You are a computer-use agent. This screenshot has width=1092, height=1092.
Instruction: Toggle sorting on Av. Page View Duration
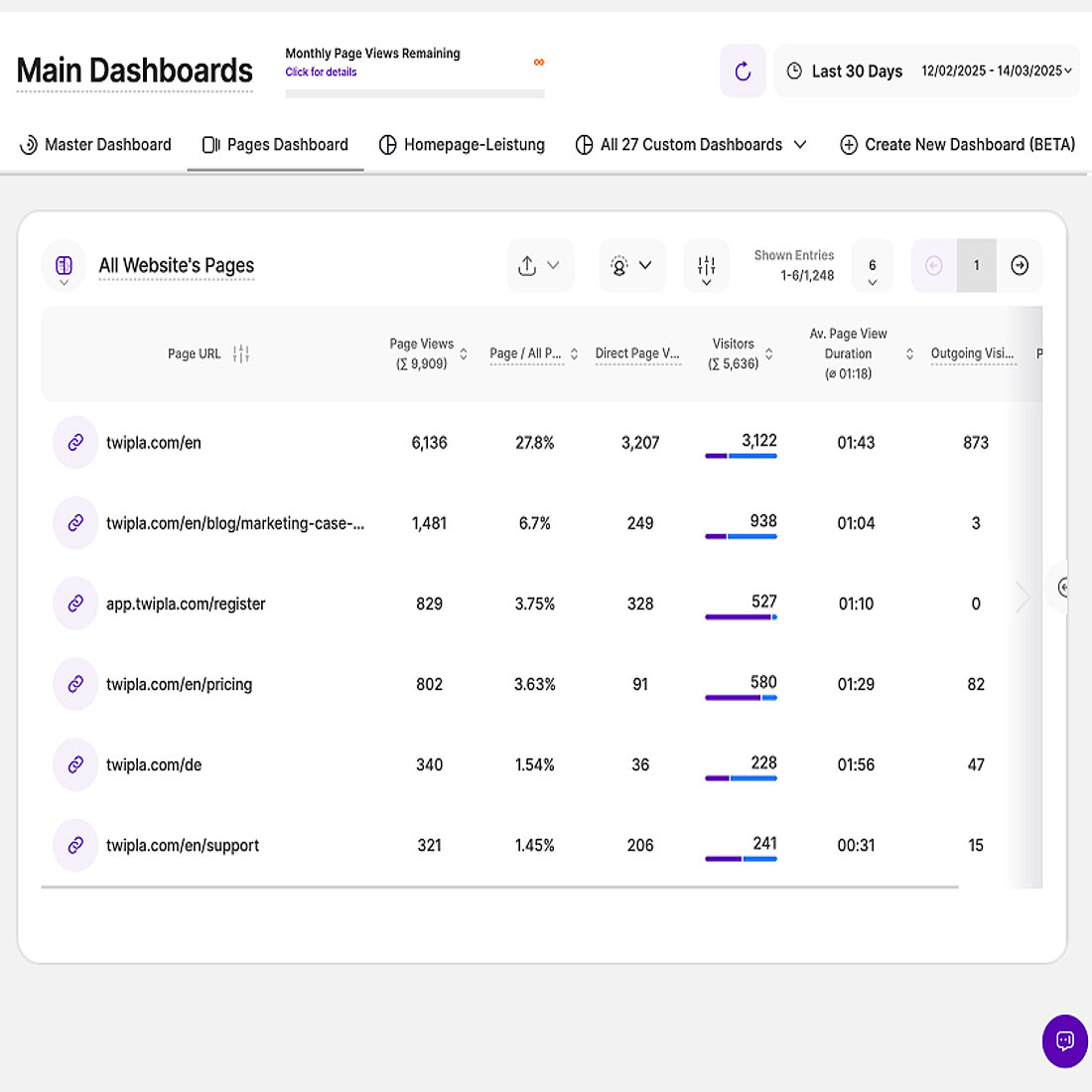coord(909,352)
